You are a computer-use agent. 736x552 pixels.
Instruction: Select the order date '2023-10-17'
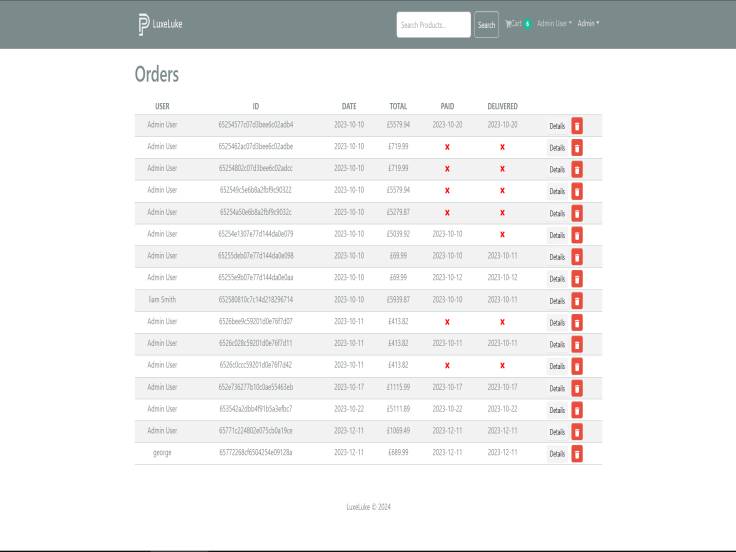[x=349, y=387]
